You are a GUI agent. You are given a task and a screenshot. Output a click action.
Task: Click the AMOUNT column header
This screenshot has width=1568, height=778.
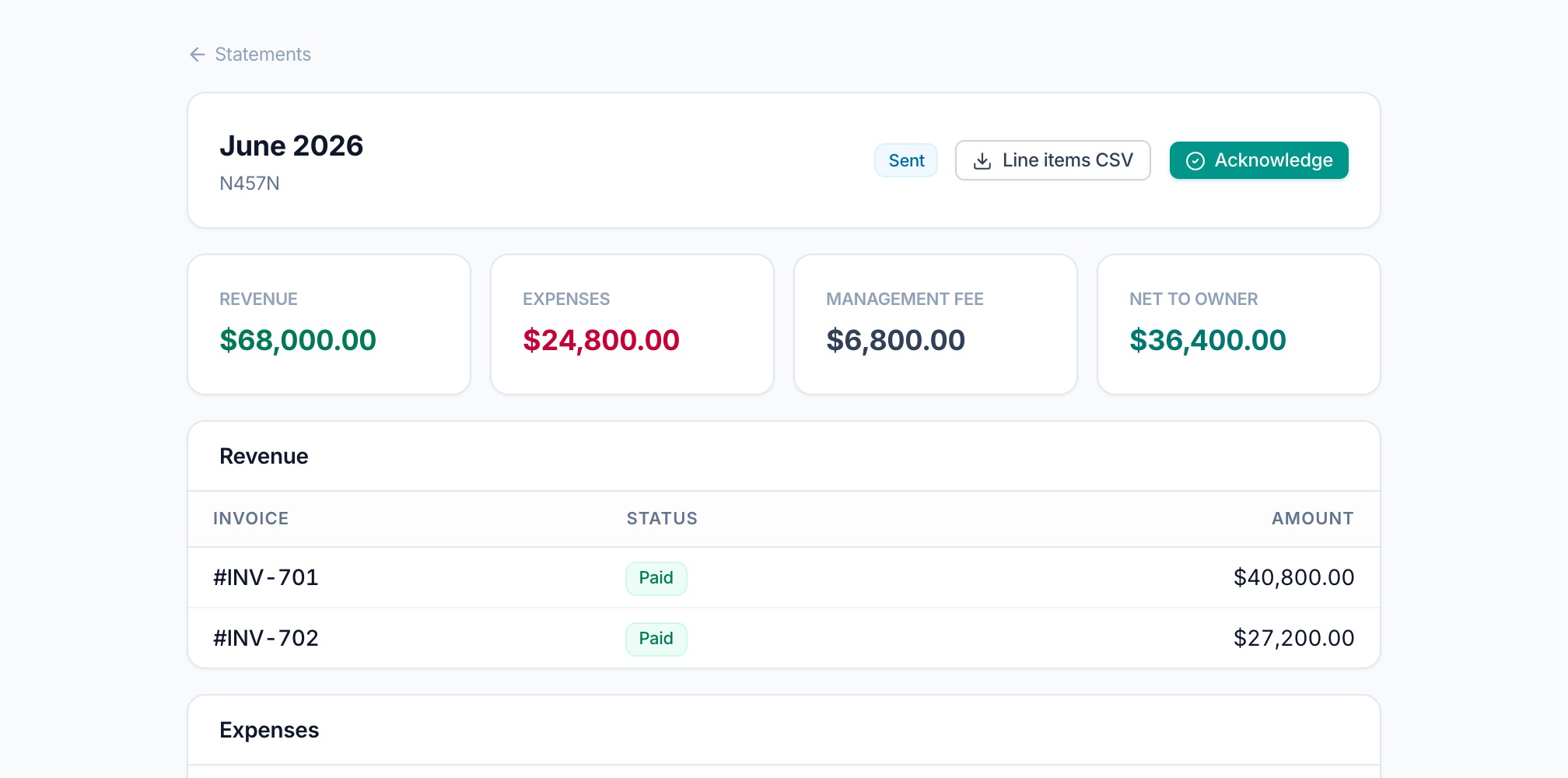(x=1312, y=519)
